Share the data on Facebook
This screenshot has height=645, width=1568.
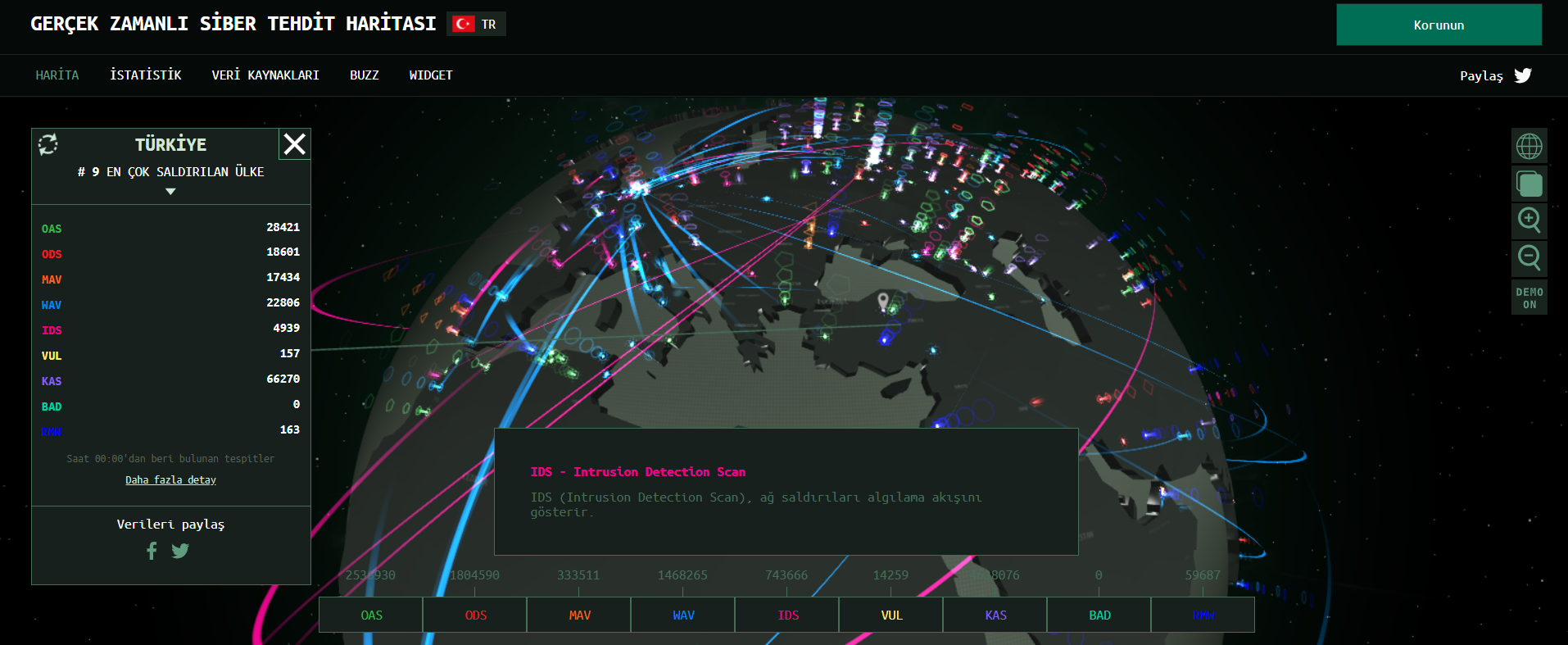tap(152, 551)
